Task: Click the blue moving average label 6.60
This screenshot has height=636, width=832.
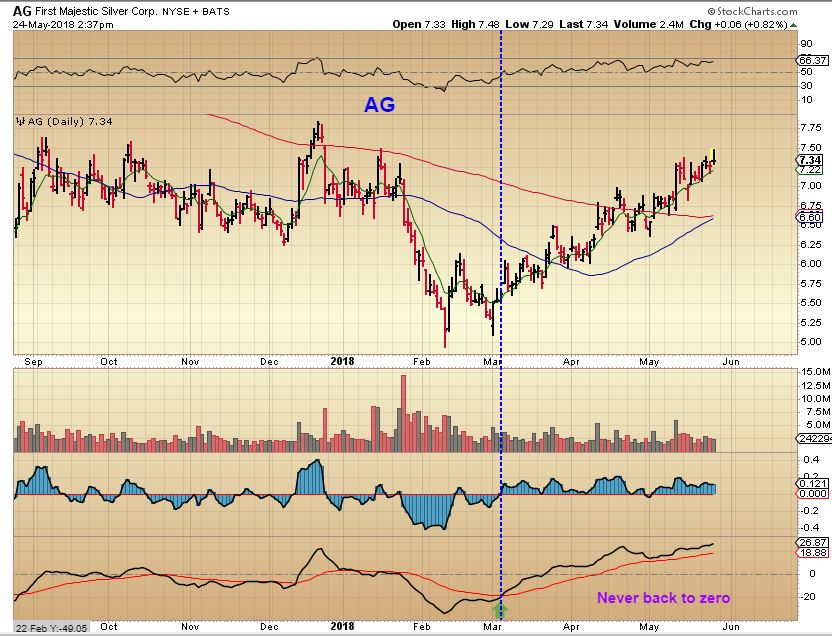Action: click(810, 217)
